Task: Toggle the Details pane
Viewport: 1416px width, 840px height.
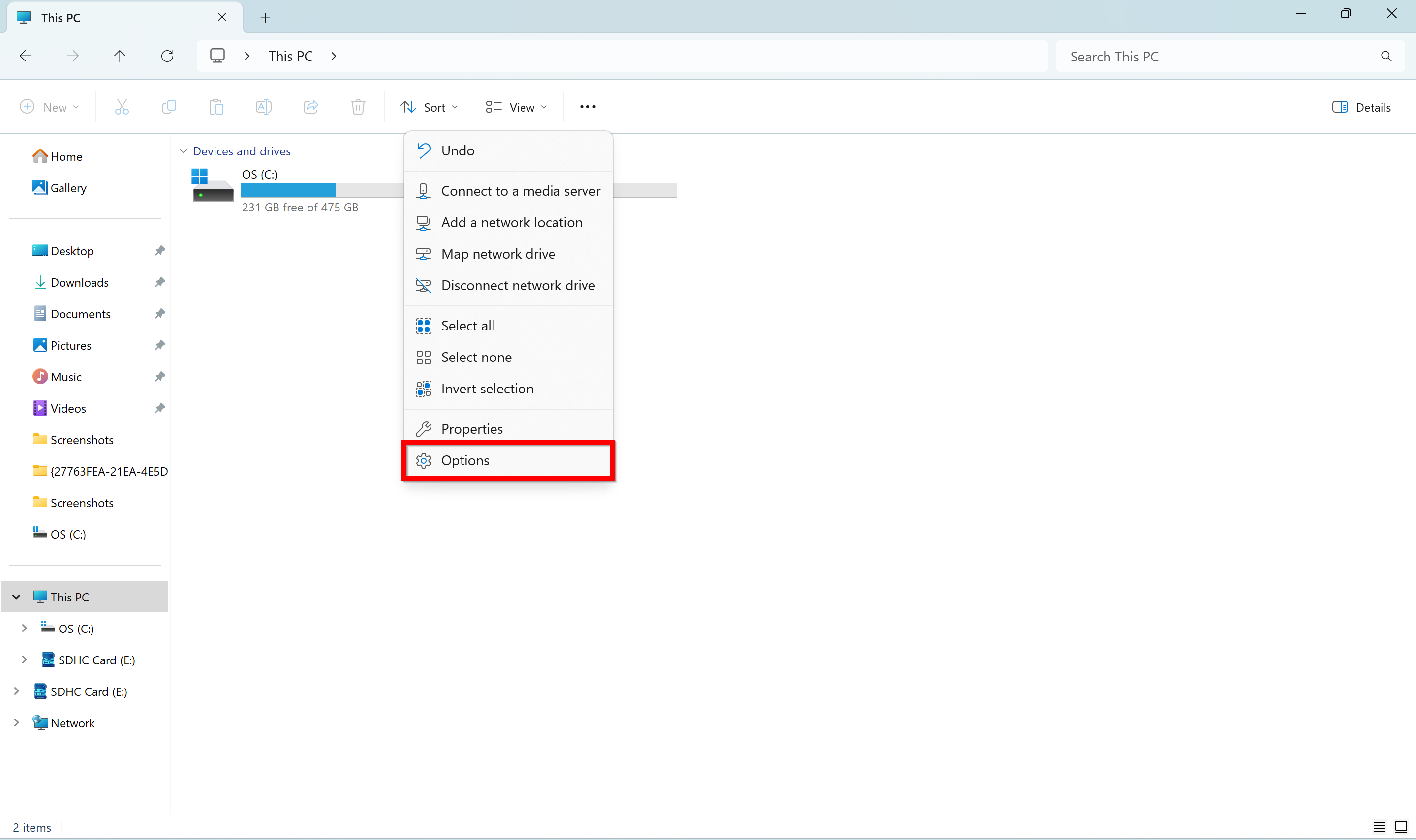Action: pos(1361,107)
